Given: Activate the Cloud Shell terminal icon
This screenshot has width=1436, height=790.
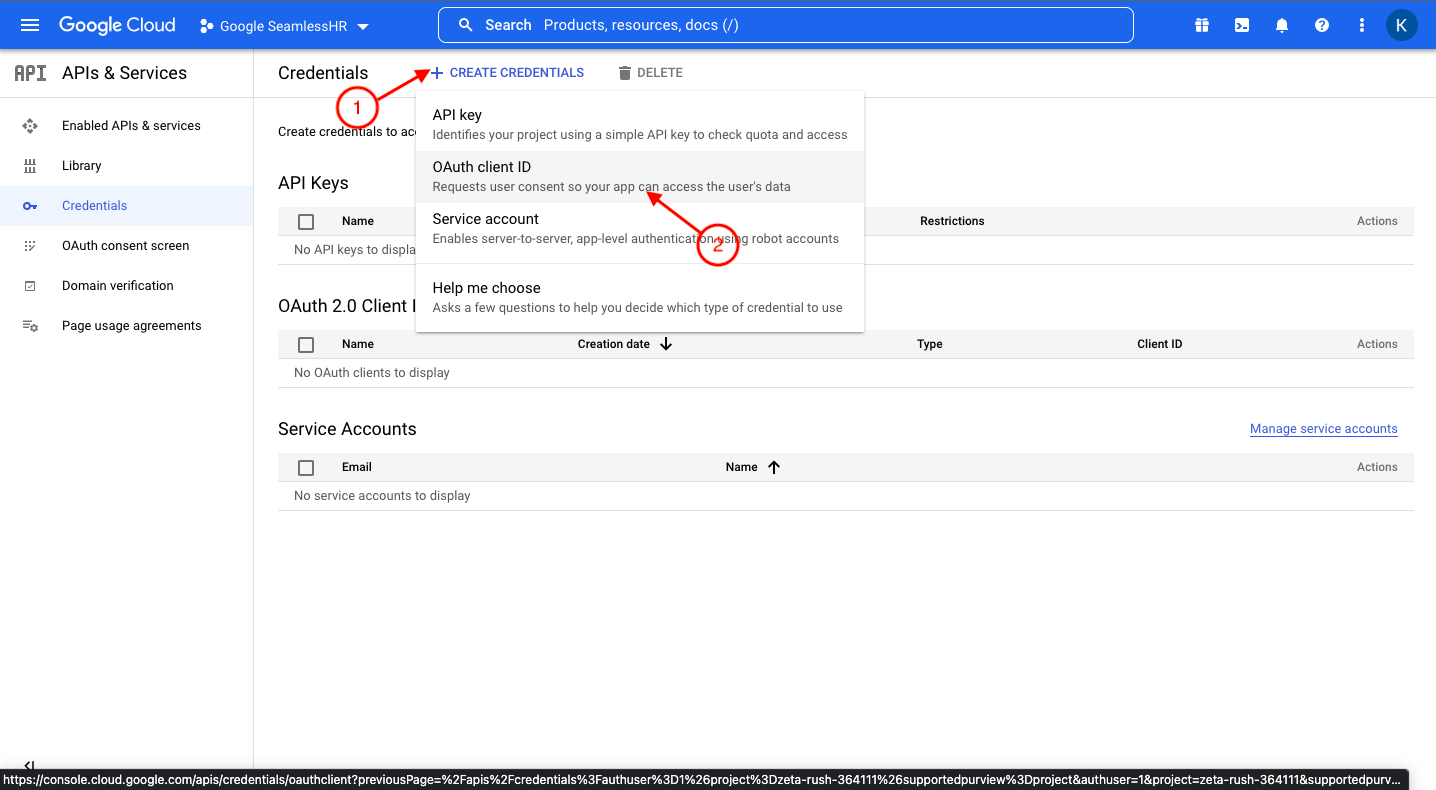Looking at the screenshot, I should coord(1242,26).
